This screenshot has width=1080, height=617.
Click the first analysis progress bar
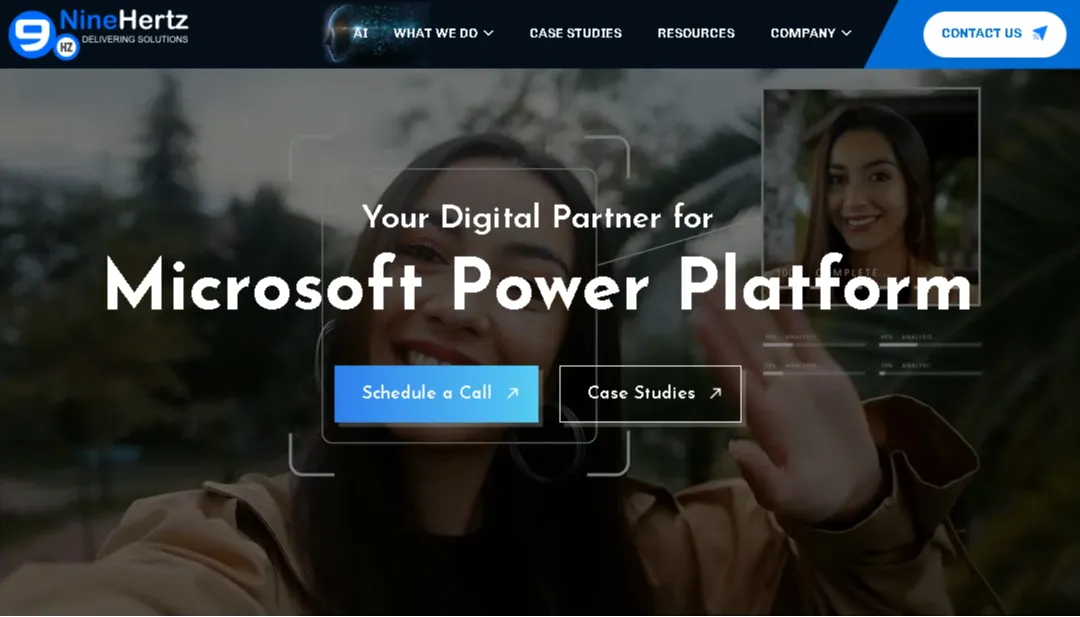tap(814, 344)
